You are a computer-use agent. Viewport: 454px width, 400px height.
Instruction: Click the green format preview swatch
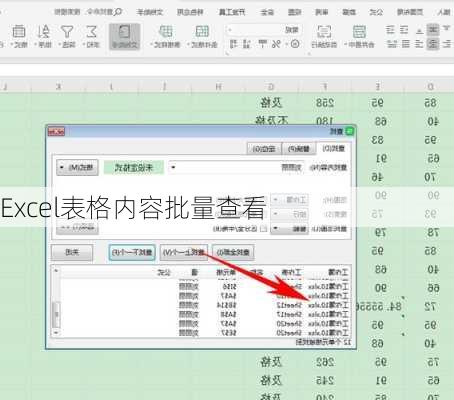coord(134,167)
